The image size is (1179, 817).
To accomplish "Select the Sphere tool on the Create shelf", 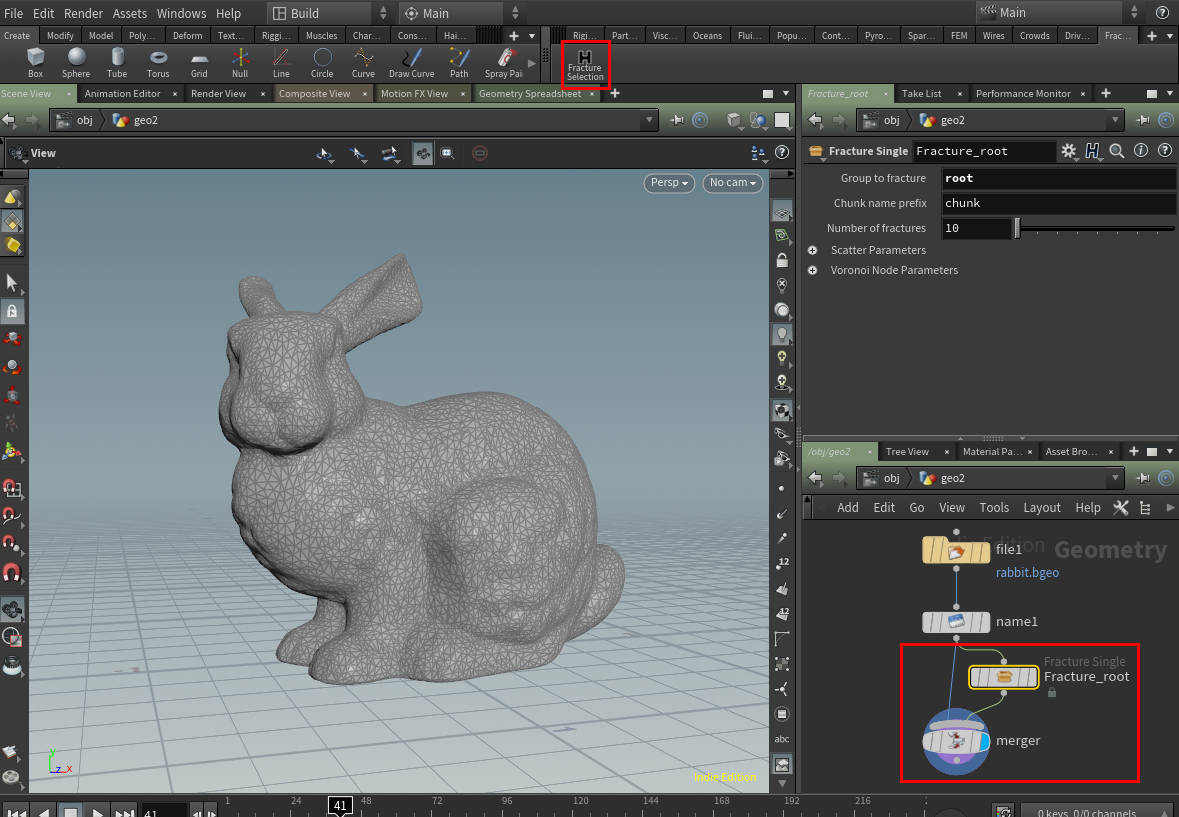I will pyautogui.click(x=76, y=62).
